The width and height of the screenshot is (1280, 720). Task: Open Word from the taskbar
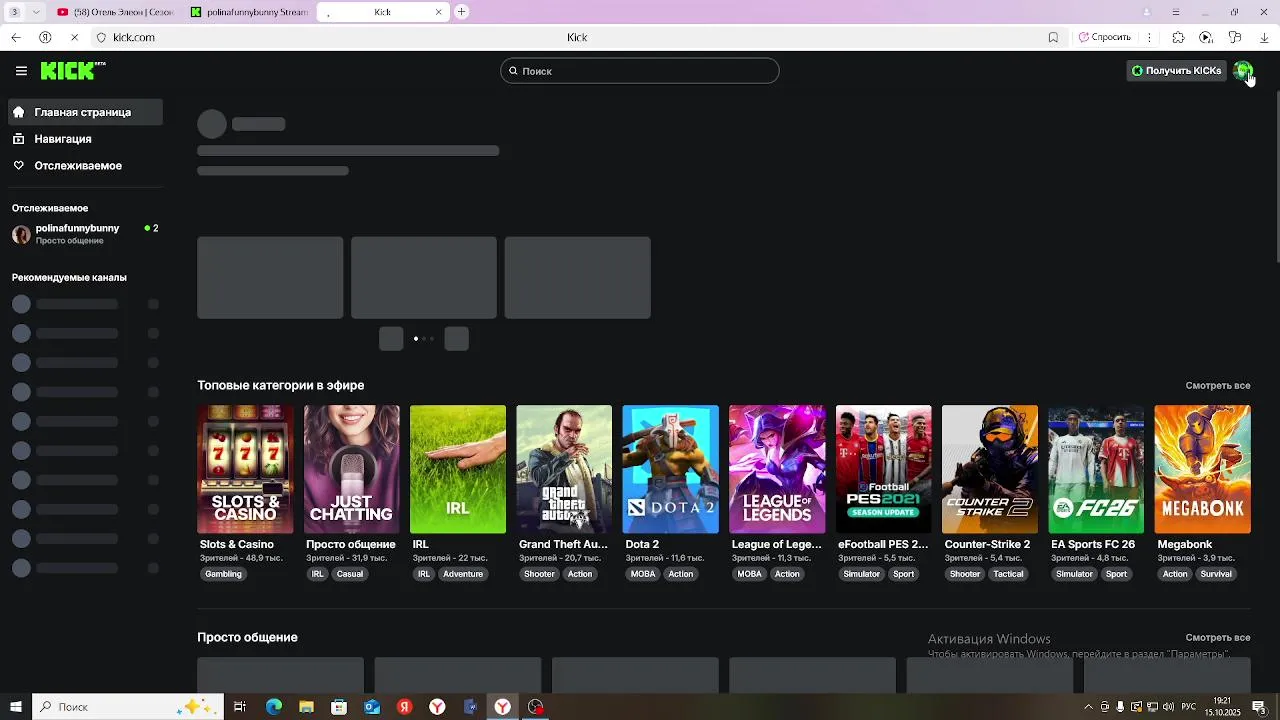coord(470,707)
